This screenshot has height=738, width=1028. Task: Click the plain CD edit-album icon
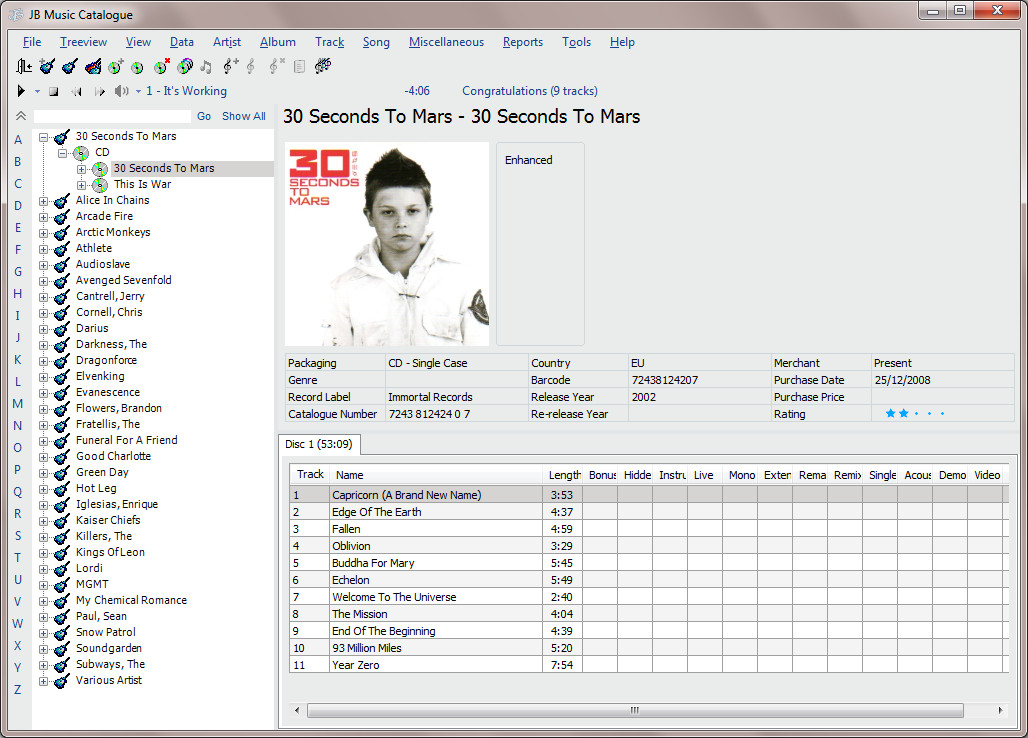pos(137,67)
